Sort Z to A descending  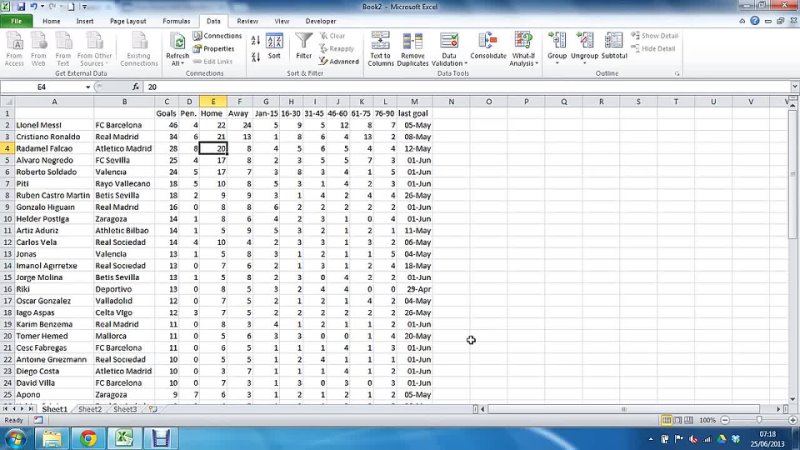click(x=256, y=57)
